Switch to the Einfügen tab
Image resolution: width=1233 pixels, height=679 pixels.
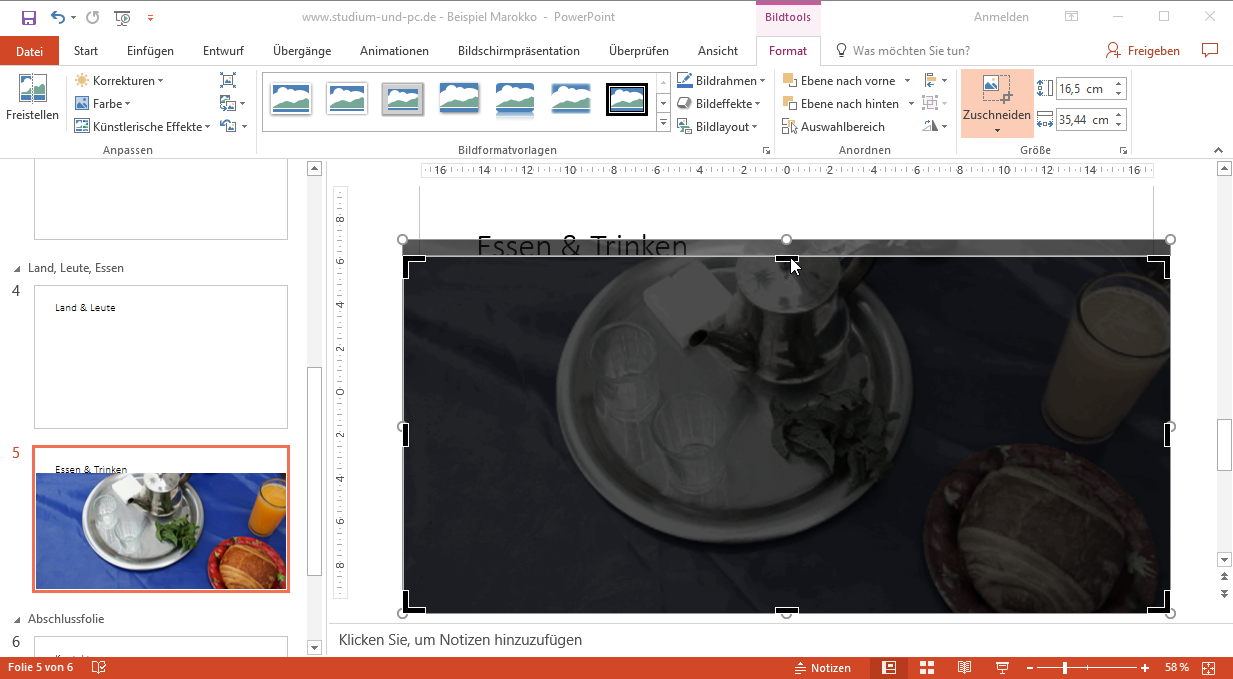point(150,51)
